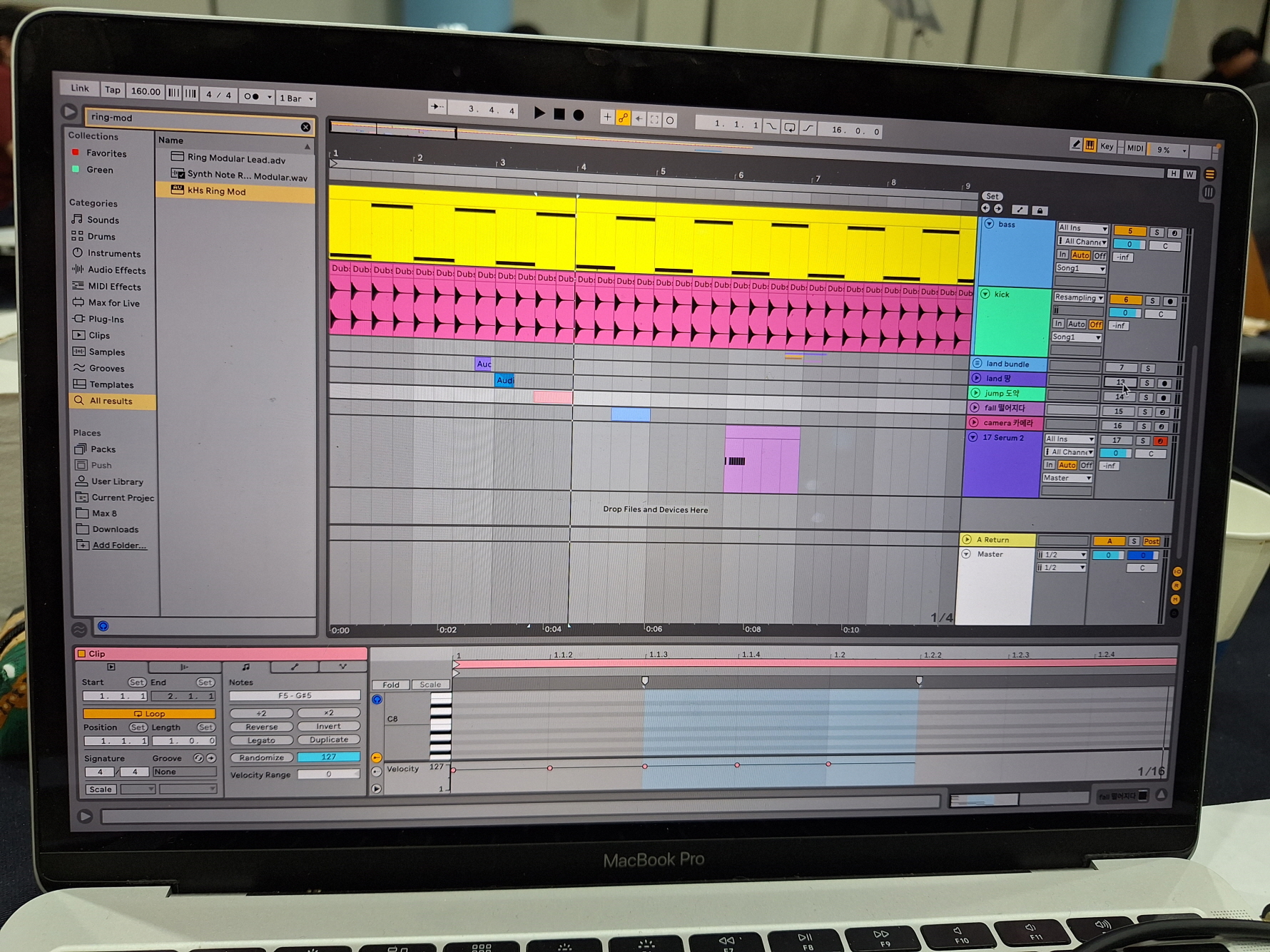Select Drums in browser Categories
Image resolution: width=1270 pixels, height=952 pixels.
101,236
